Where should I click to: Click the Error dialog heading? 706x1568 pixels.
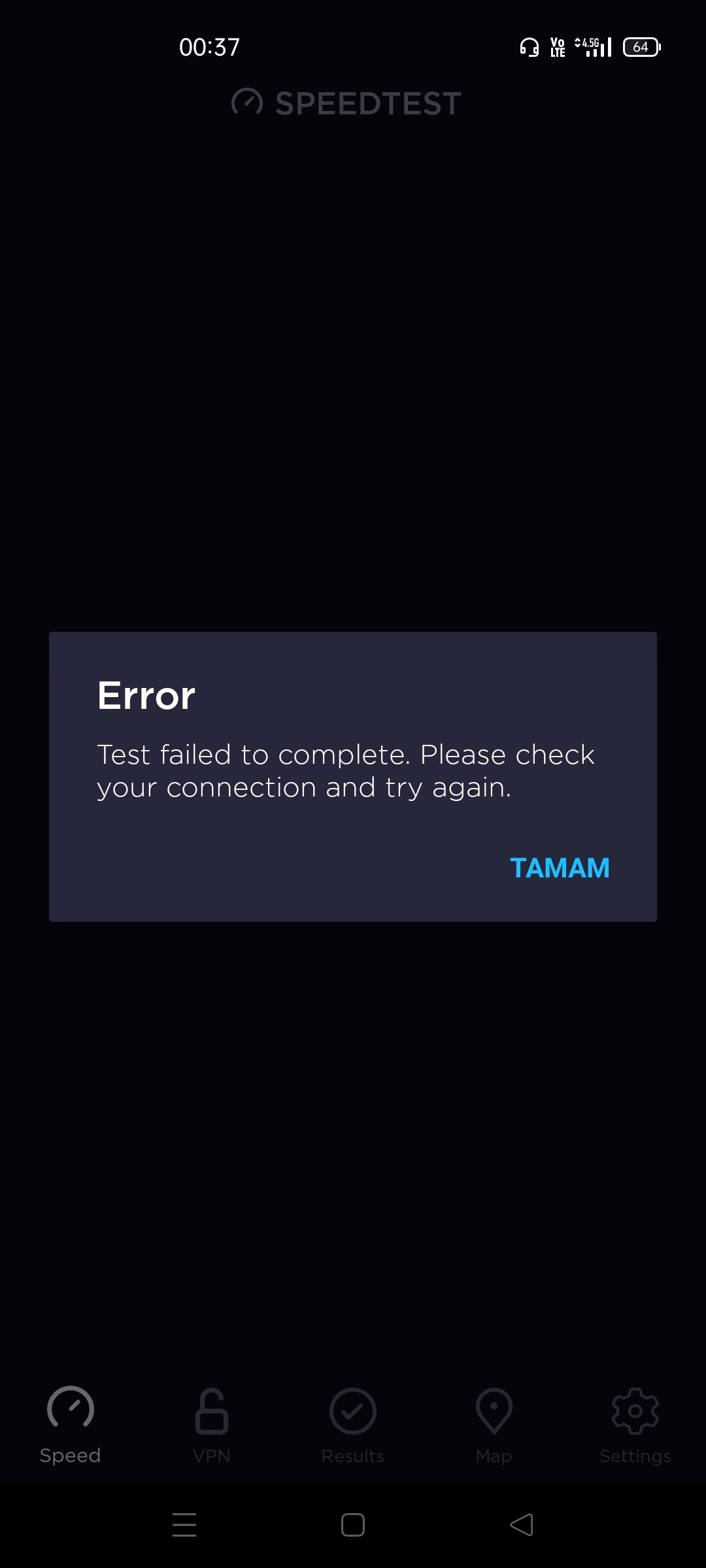pos(146,695)
